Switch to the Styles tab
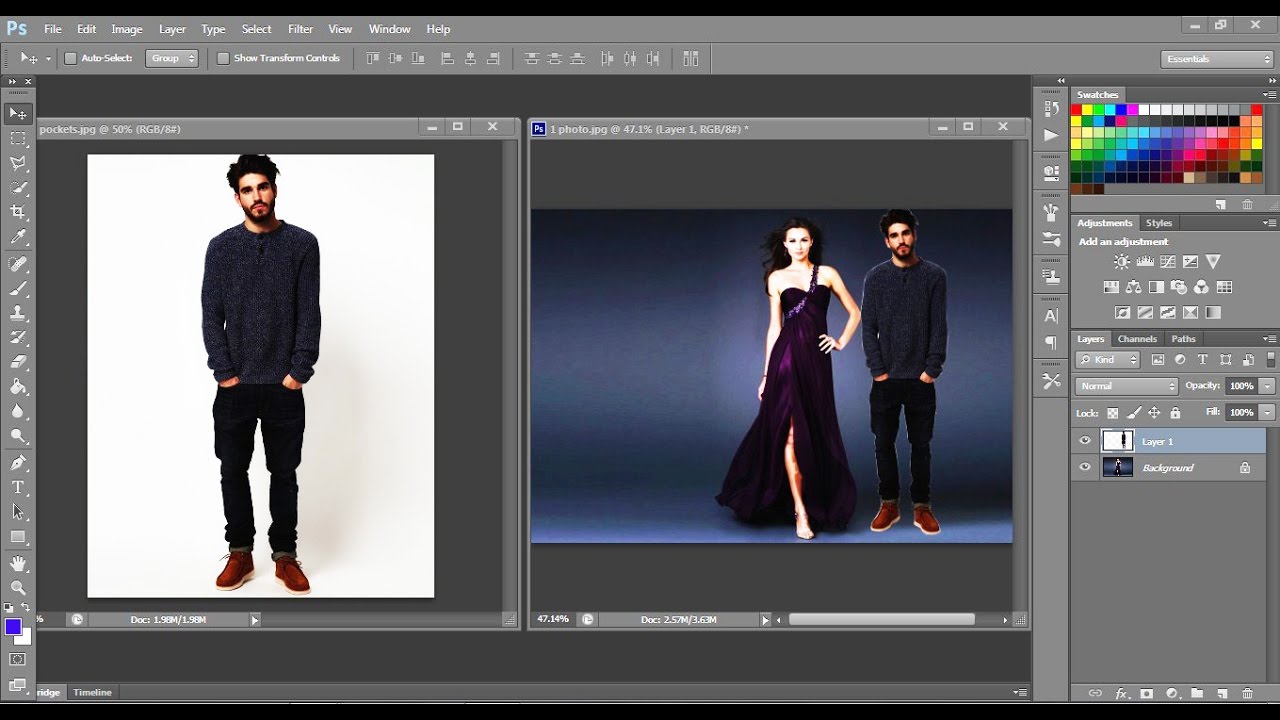 click(x=1159, y=223)
